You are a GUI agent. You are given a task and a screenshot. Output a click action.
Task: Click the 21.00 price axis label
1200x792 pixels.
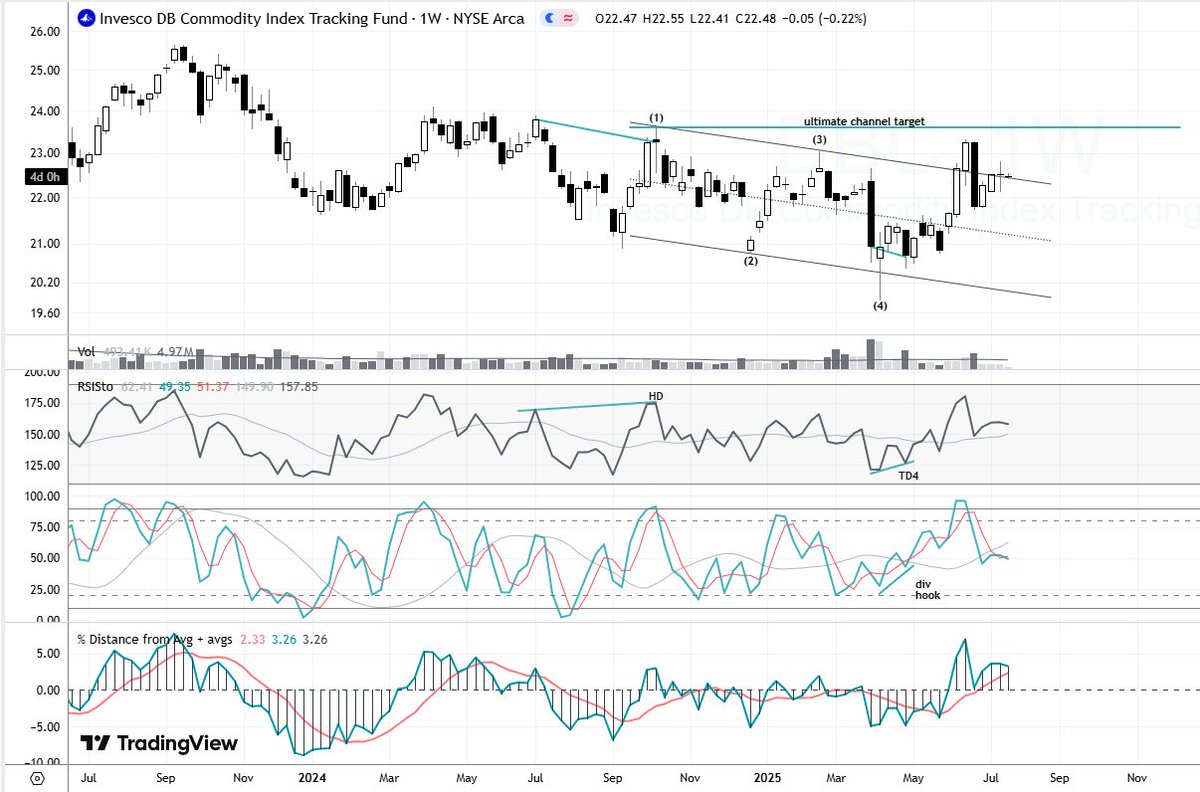[46, 244]
